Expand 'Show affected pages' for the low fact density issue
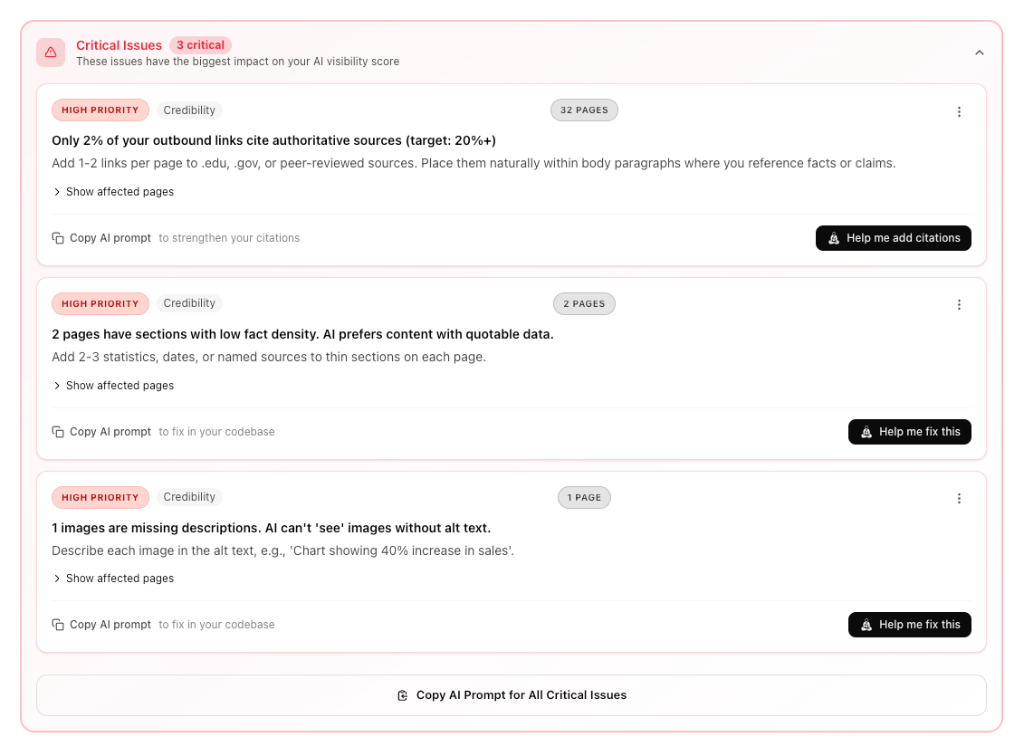The image size is (1024, 743). tap(113, 386)
